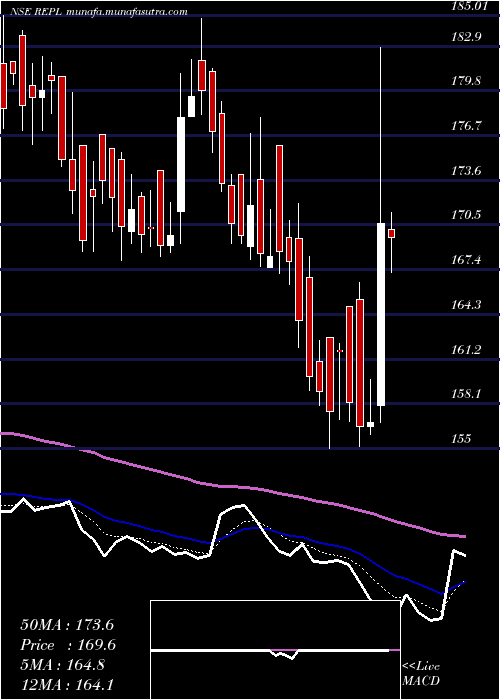The width and height of the screenshot is (500, 700).
Task: Select the last small red candle at 169.6
Action: 392,233
